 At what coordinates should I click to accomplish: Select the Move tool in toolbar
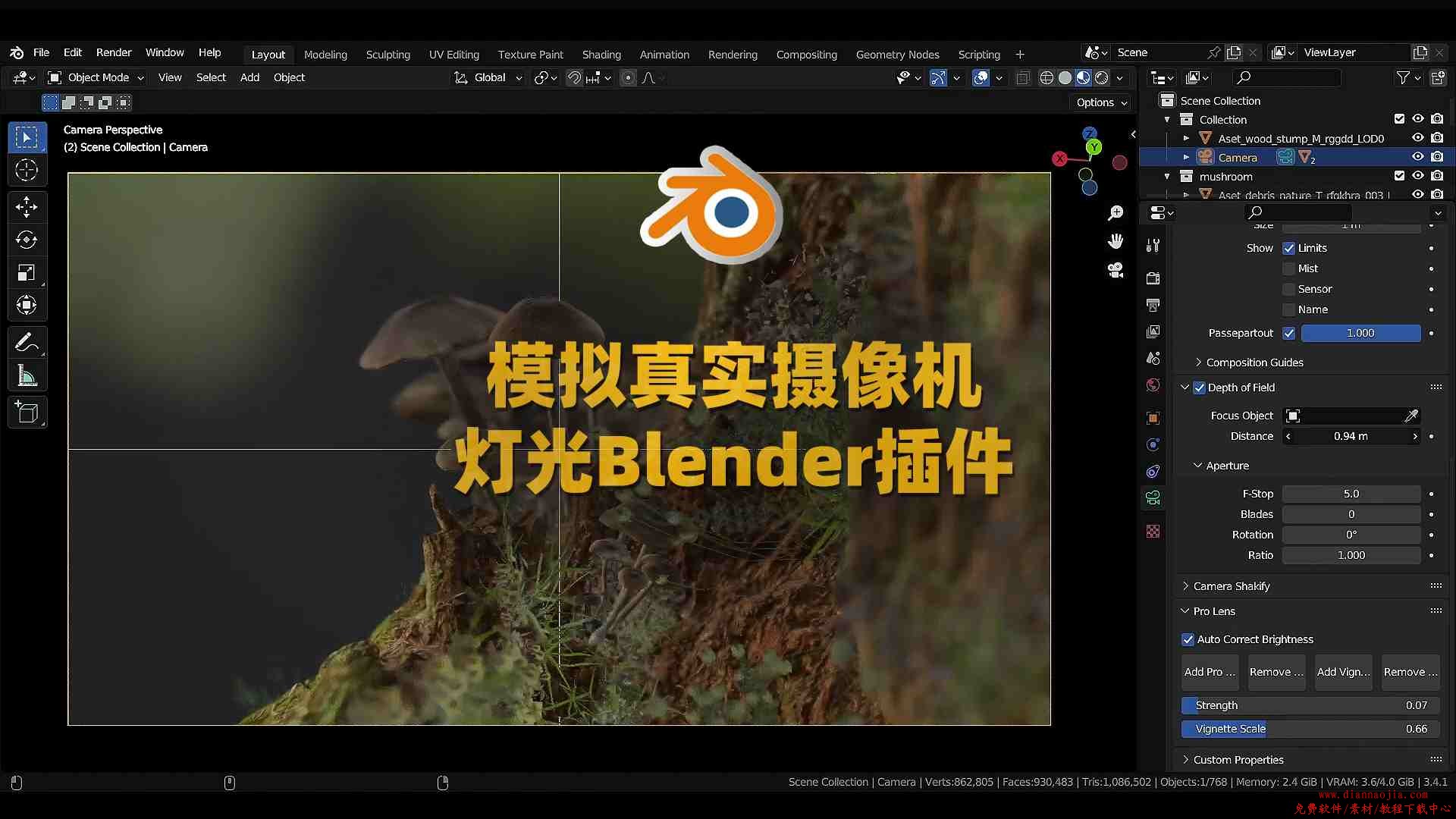click(x=27, y=207)
